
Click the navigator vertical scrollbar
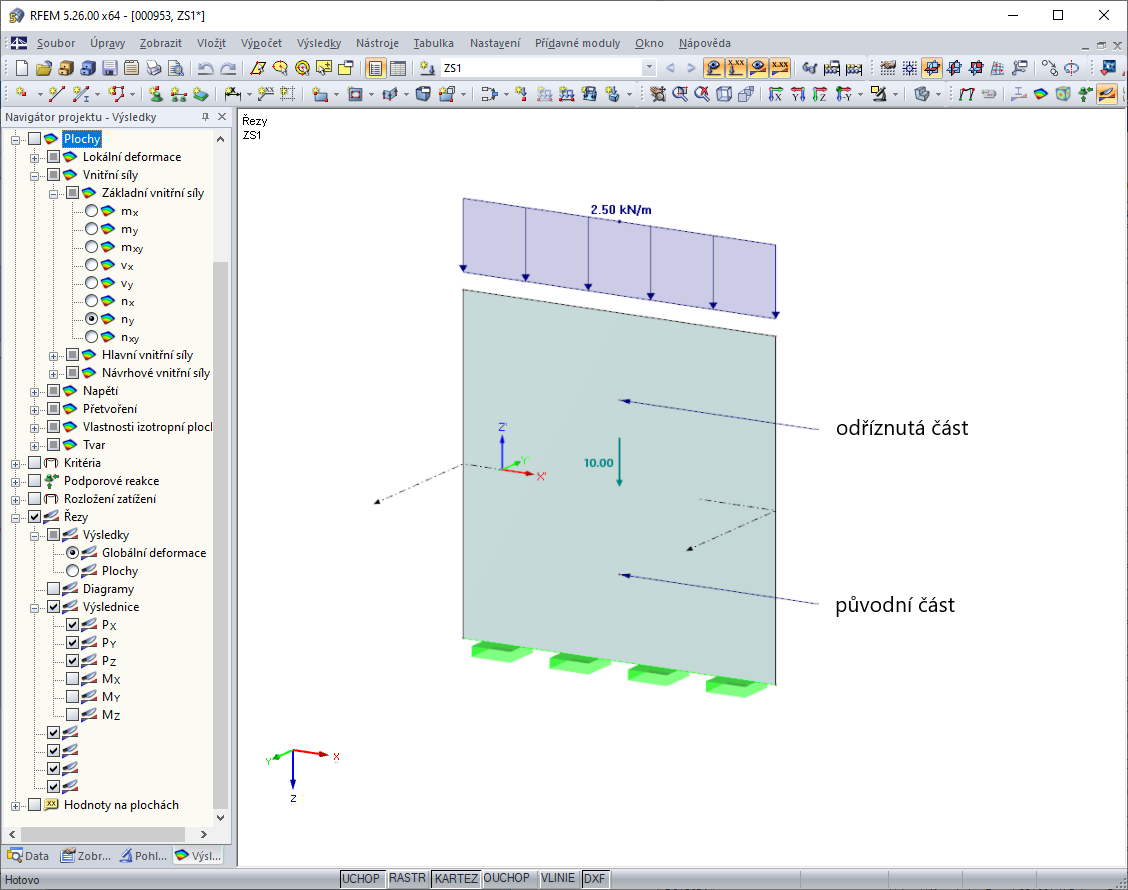coord(220,535)
